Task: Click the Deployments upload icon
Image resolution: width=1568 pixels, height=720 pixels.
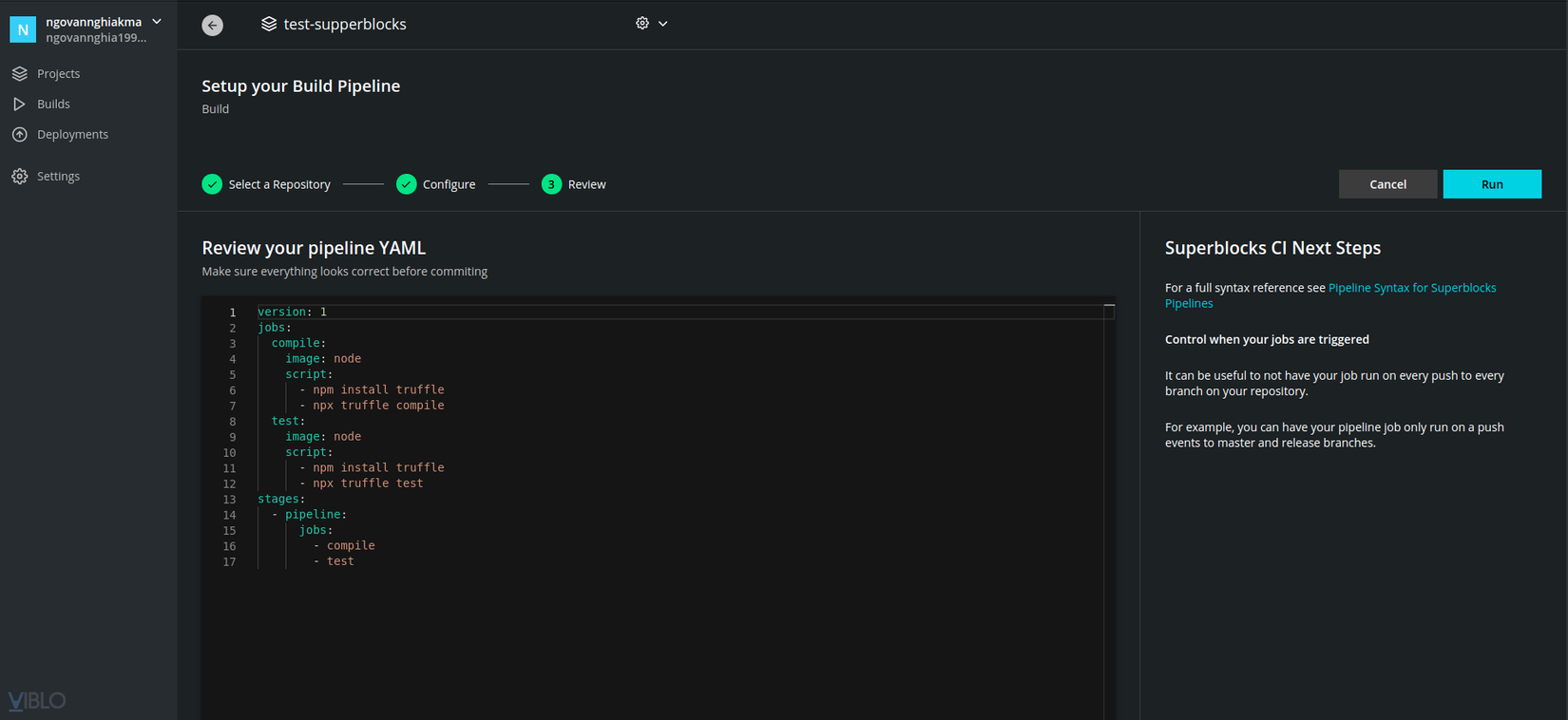Action: point(19,134)
